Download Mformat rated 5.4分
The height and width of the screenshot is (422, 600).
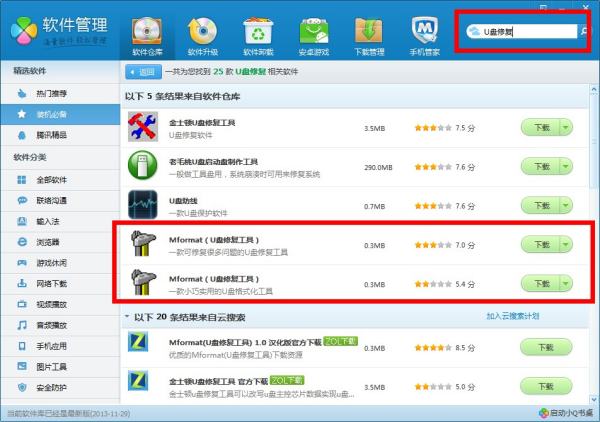[x=541, y=284]
